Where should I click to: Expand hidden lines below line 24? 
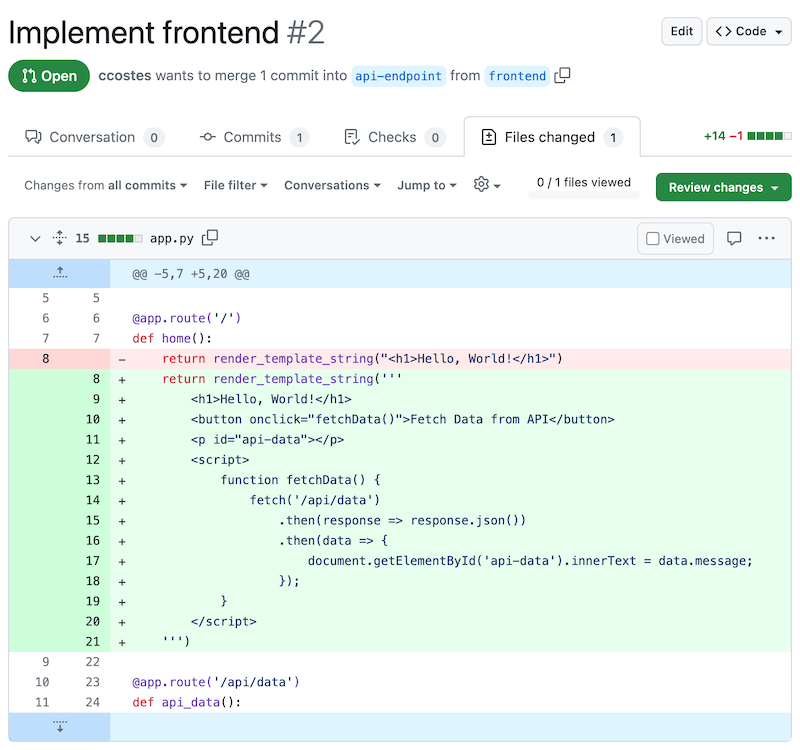[x=59, y=727]
